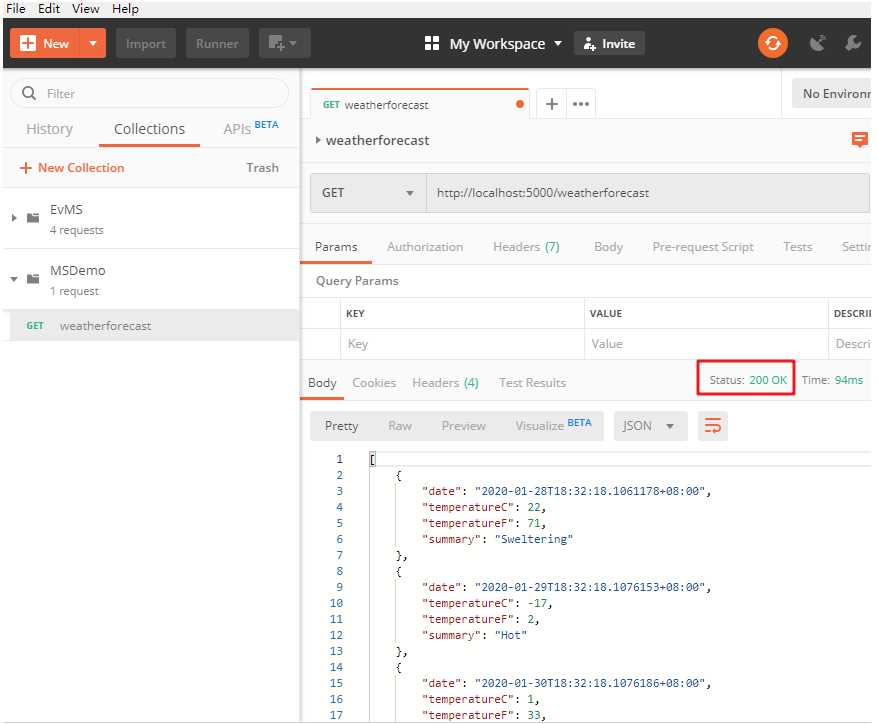Switch to the Collections tab
This screenshot has width=878, height=724.
coord(149,129)
